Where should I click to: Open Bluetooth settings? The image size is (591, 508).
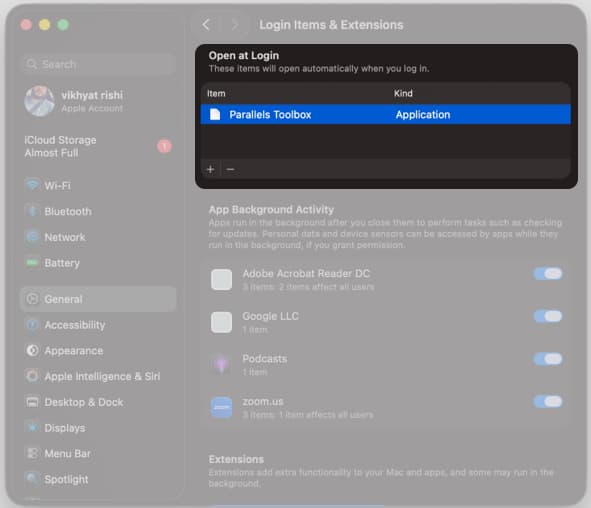click(x=98, y=211)
